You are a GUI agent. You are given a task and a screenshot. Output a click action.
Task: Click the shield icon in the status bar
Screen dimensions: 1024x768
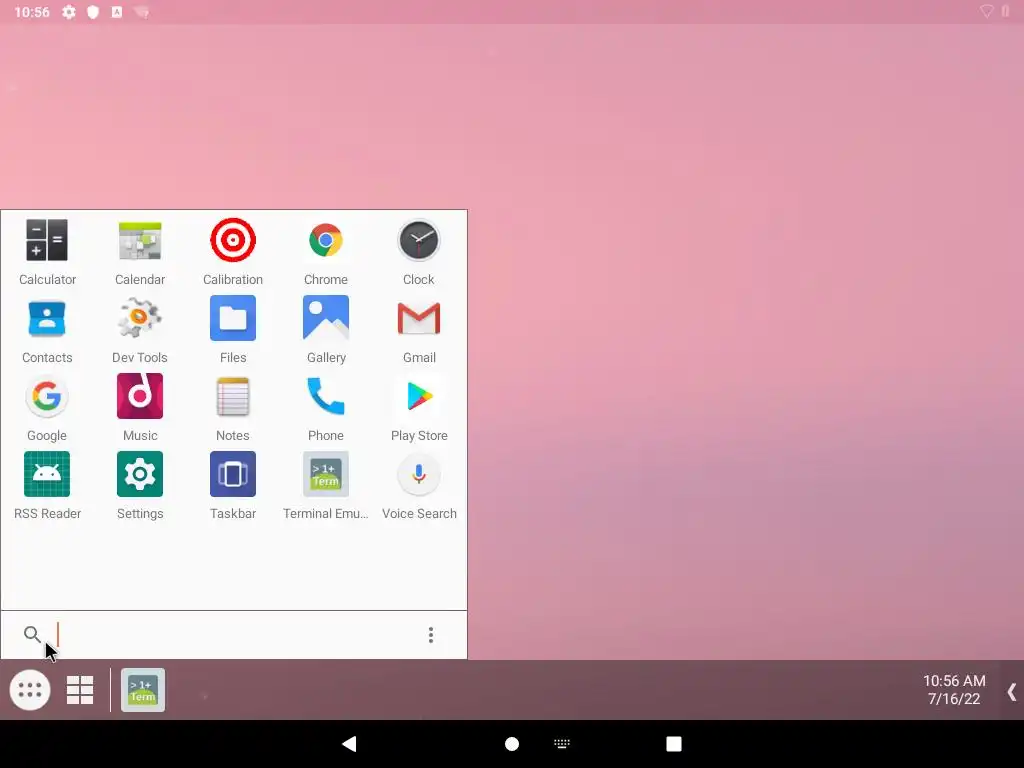point(93,12)
